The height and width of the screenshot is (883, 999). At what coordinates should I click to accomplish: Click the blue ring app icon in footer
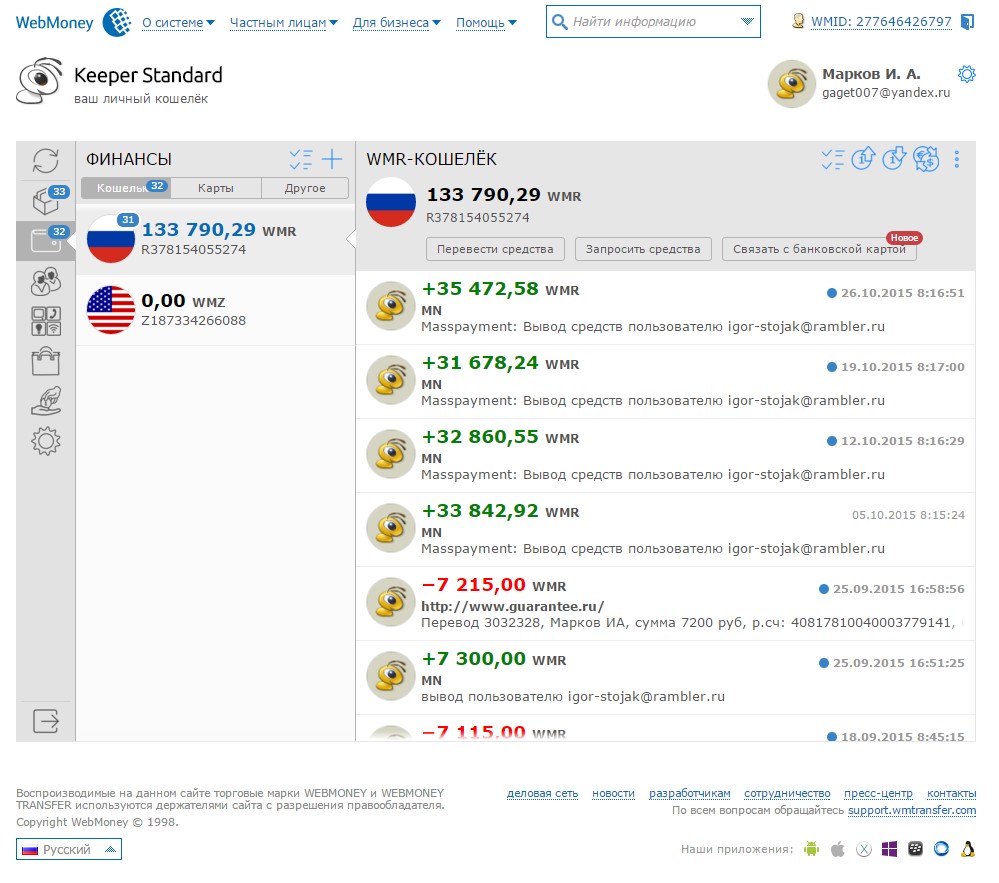pyautogui.click(x=941, y=849)
